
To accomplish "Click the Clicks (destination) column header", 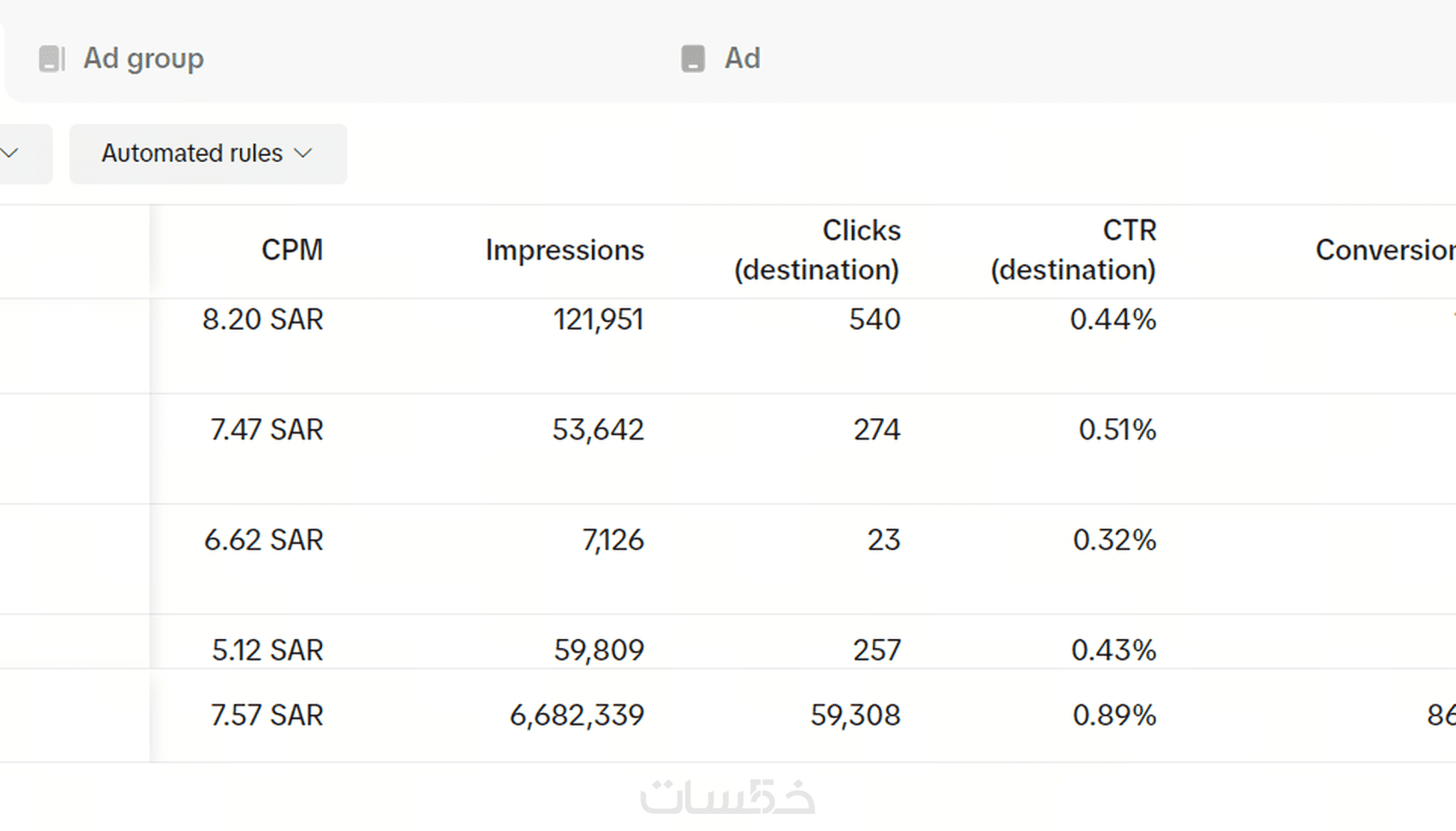I will click(x=817, y=250).
